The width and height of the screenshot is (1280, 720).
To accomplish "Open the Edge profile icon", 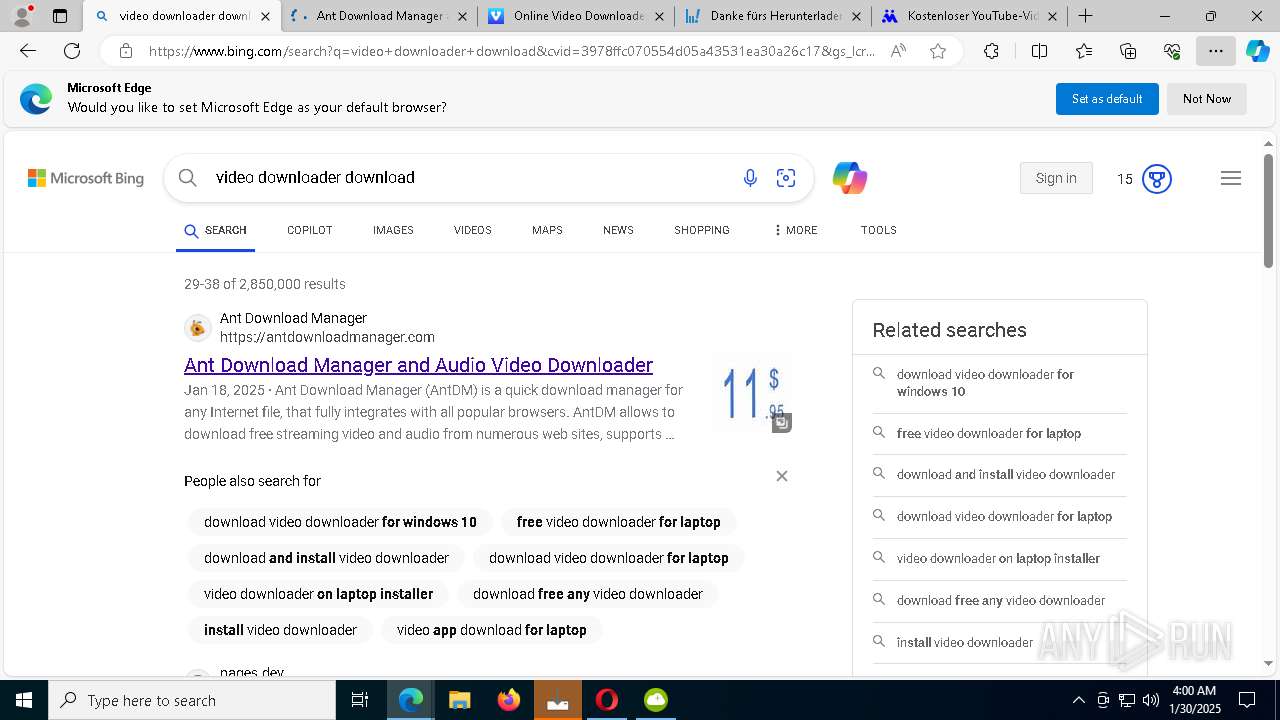I will click(x=22, y=16).
